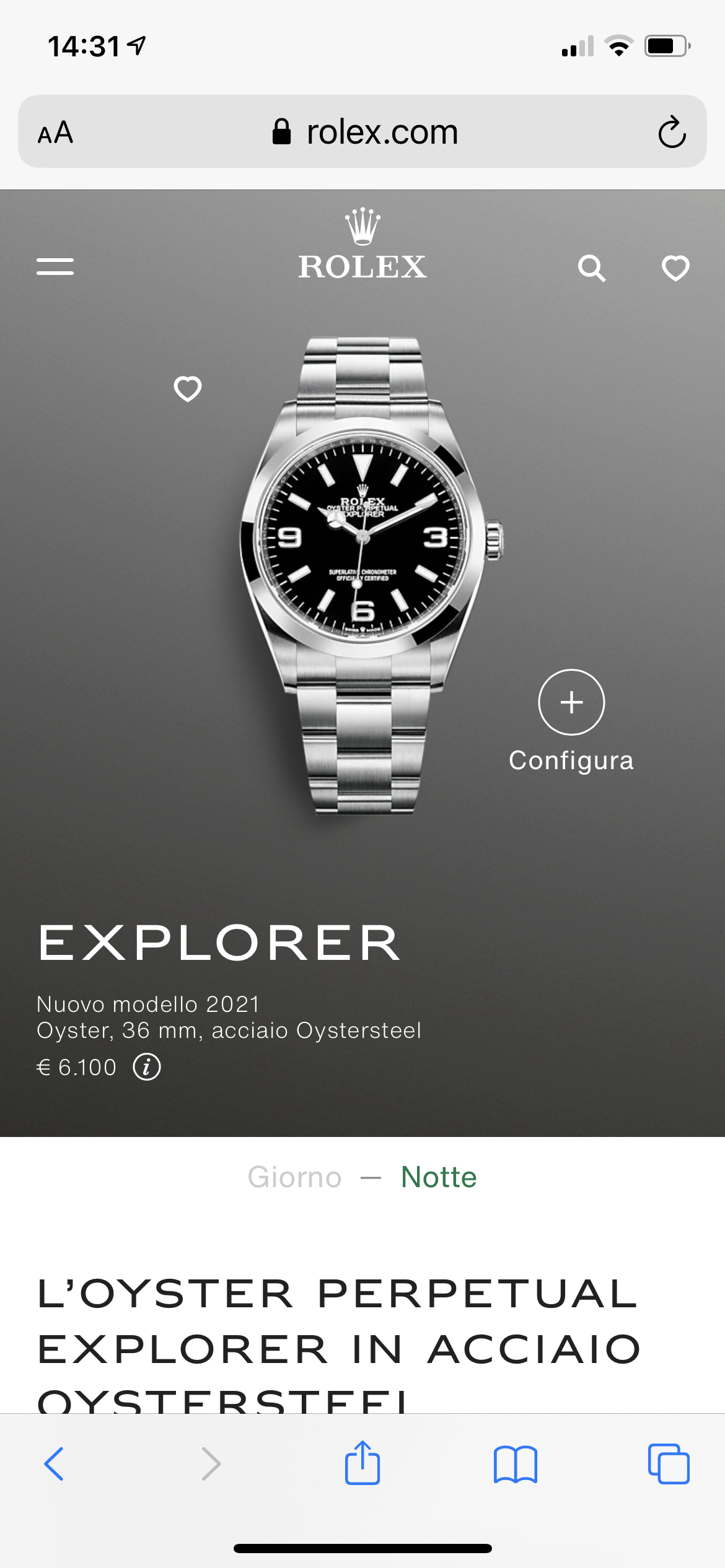The height and width of the screenshot is (1568, 725).
Task: Switch to Notte view
Action: 439,1177
